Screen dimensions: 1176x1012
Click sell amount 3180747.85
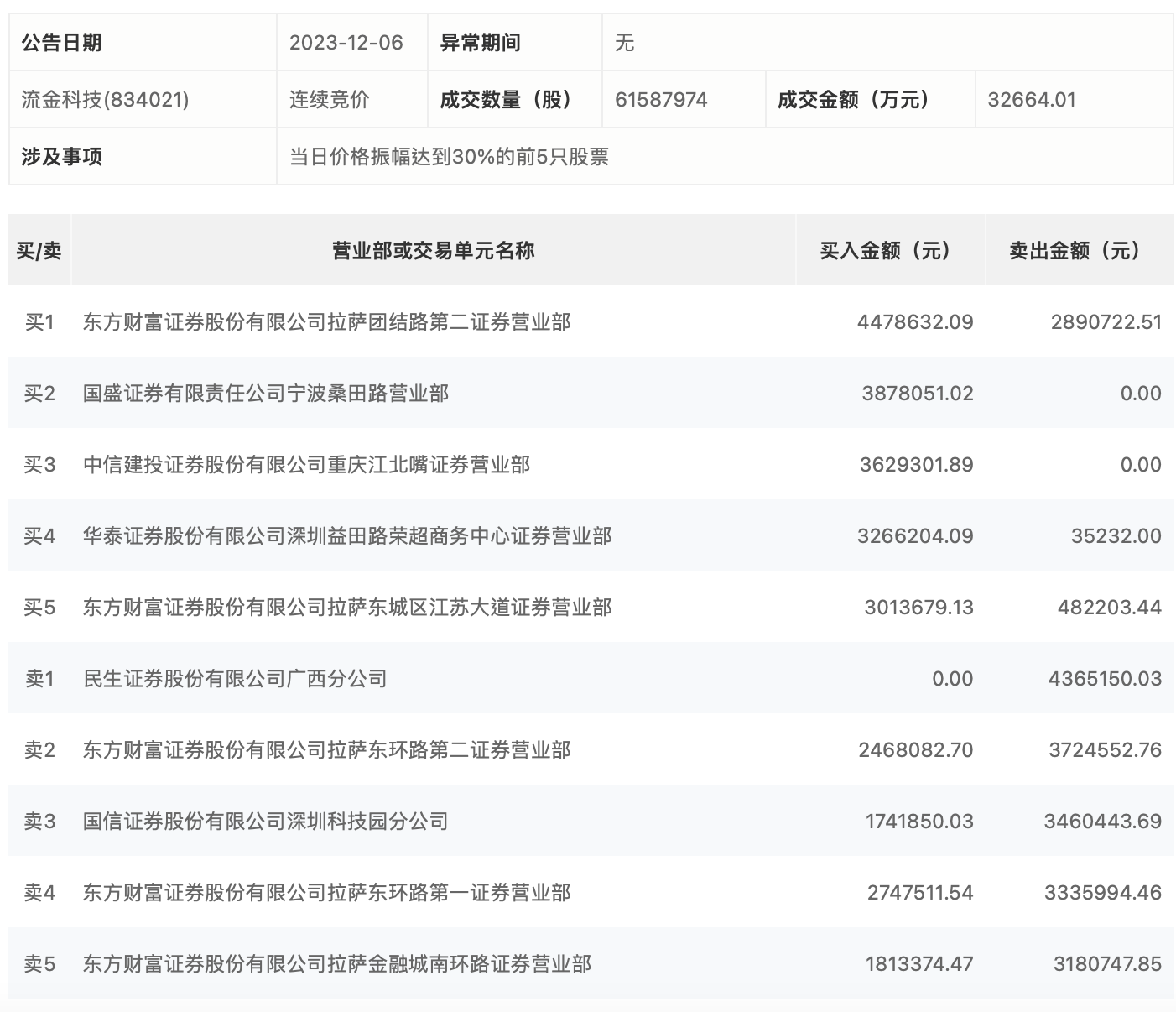click(1108, 964)
